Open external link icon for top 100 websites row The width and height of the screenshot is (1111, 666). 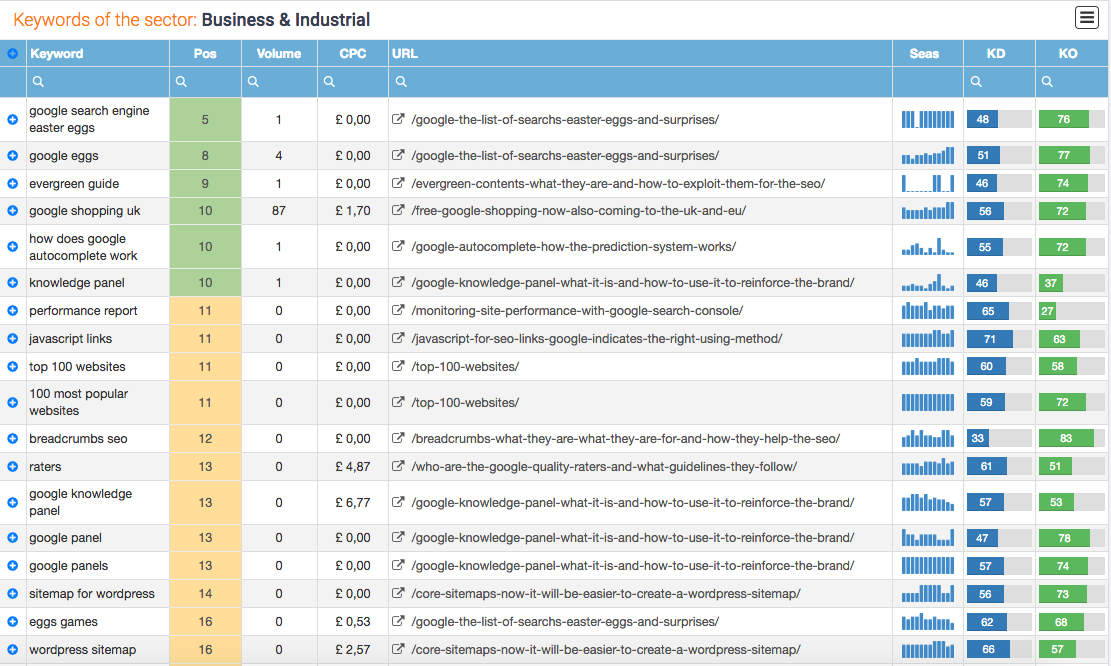coord(398,366)
